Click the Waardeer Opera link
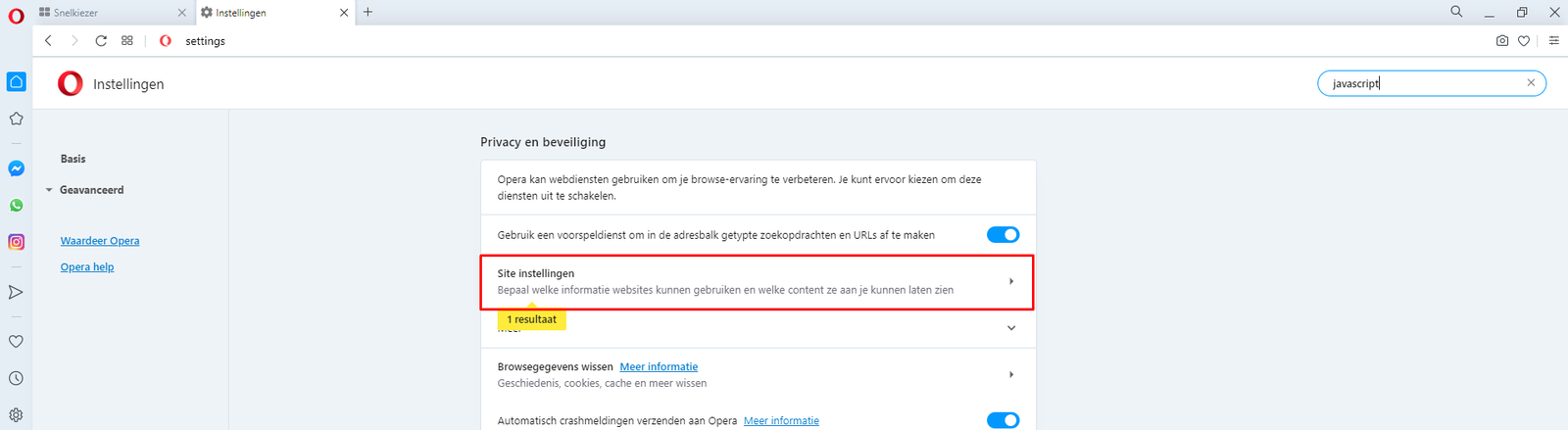1568x430 pixels. pos(100,241)
